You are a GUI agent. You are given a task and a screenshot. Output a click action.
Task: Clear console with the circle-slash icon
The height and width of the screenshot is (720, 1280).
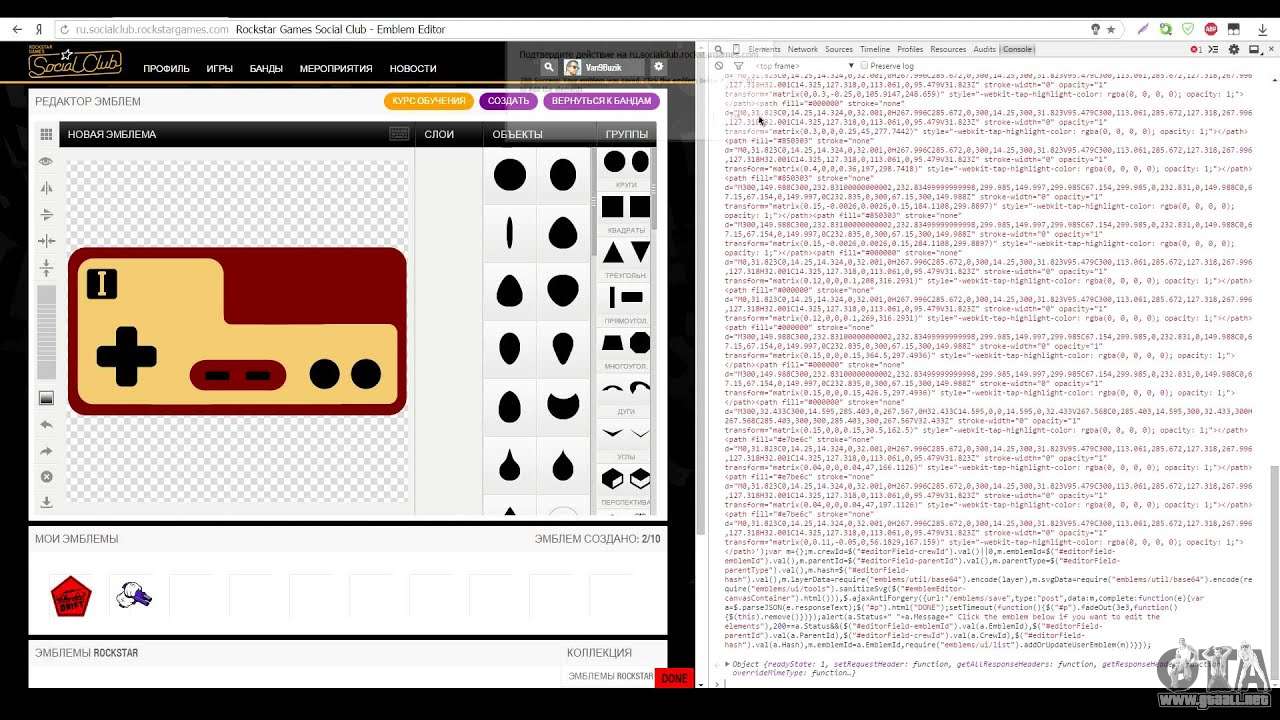click(x=718, y=66)
